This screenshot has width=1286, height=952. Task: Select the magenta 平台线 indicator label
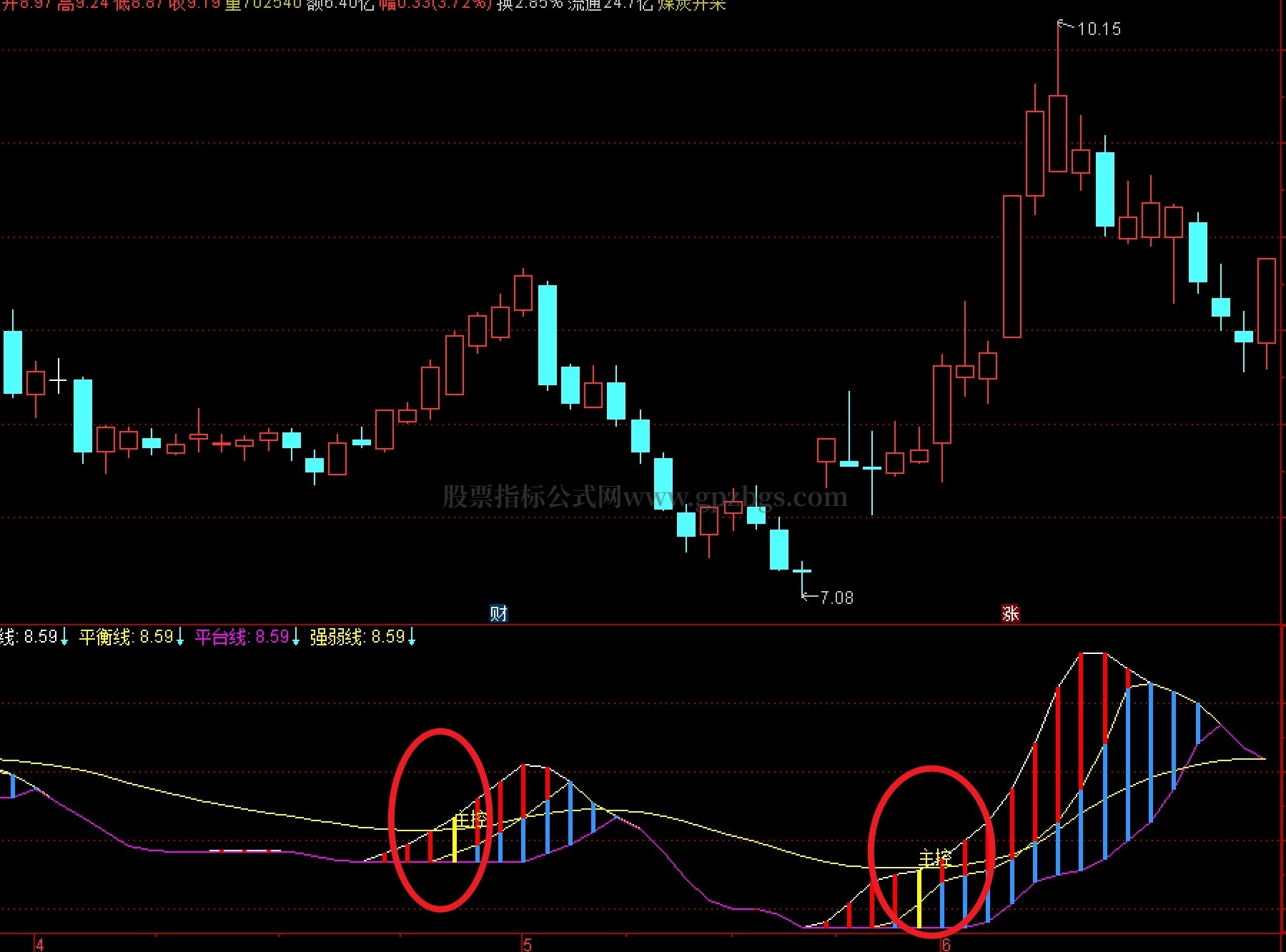222,636
